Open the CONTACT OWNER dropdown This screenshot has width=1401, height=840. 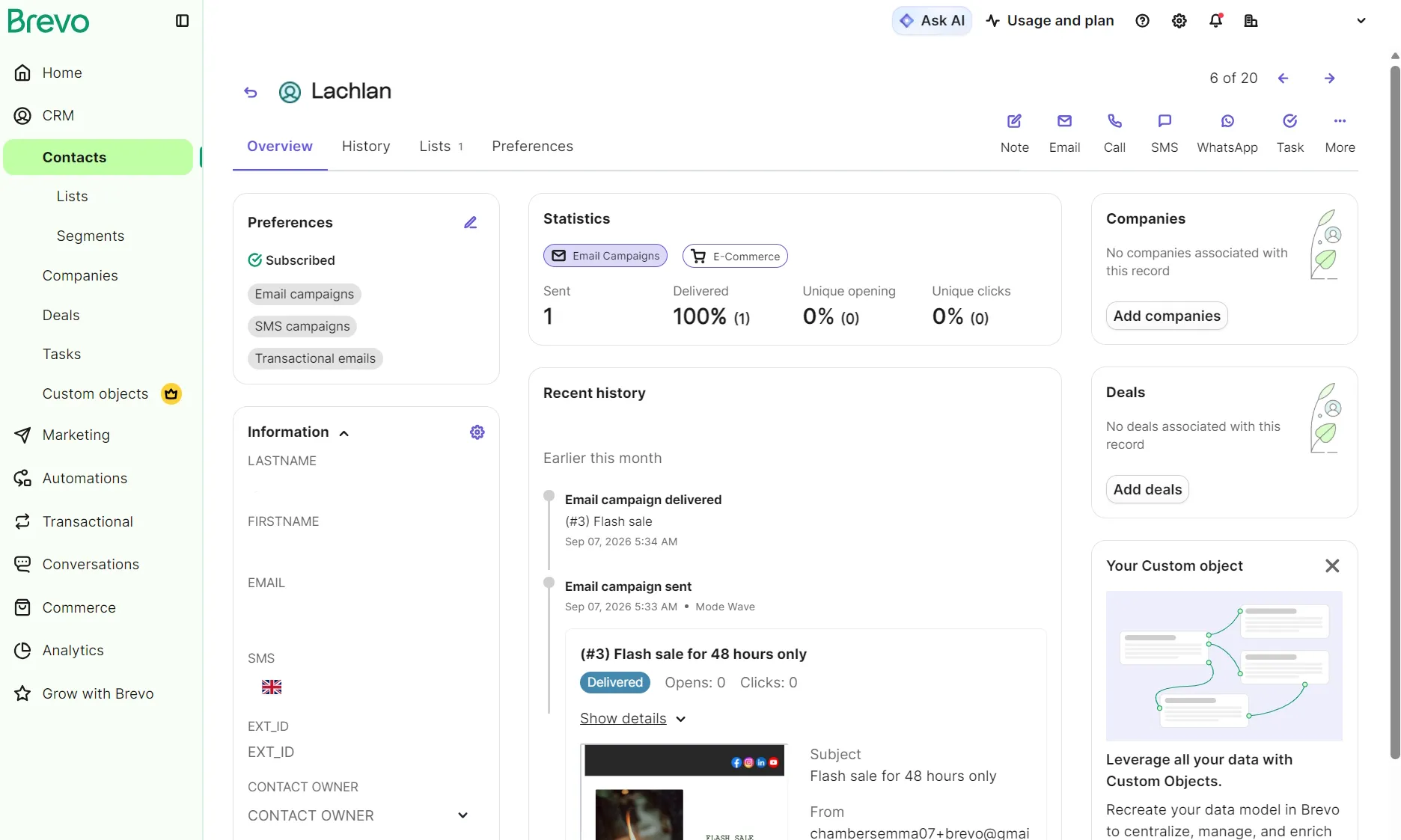tap(358, 816)
